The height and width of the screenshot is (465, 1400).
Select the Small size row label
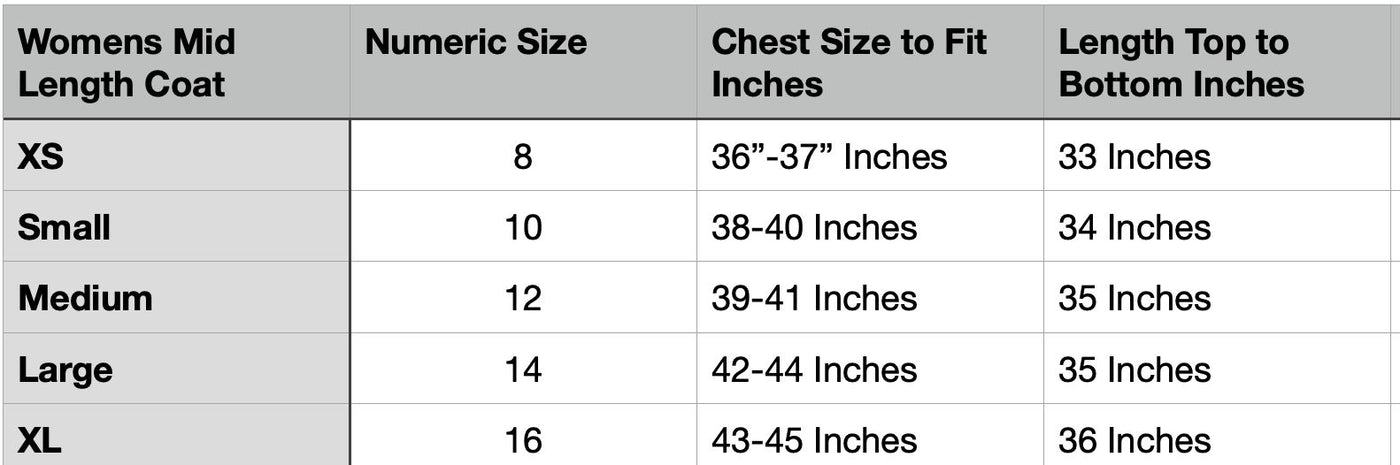click(x=64, y=227)
